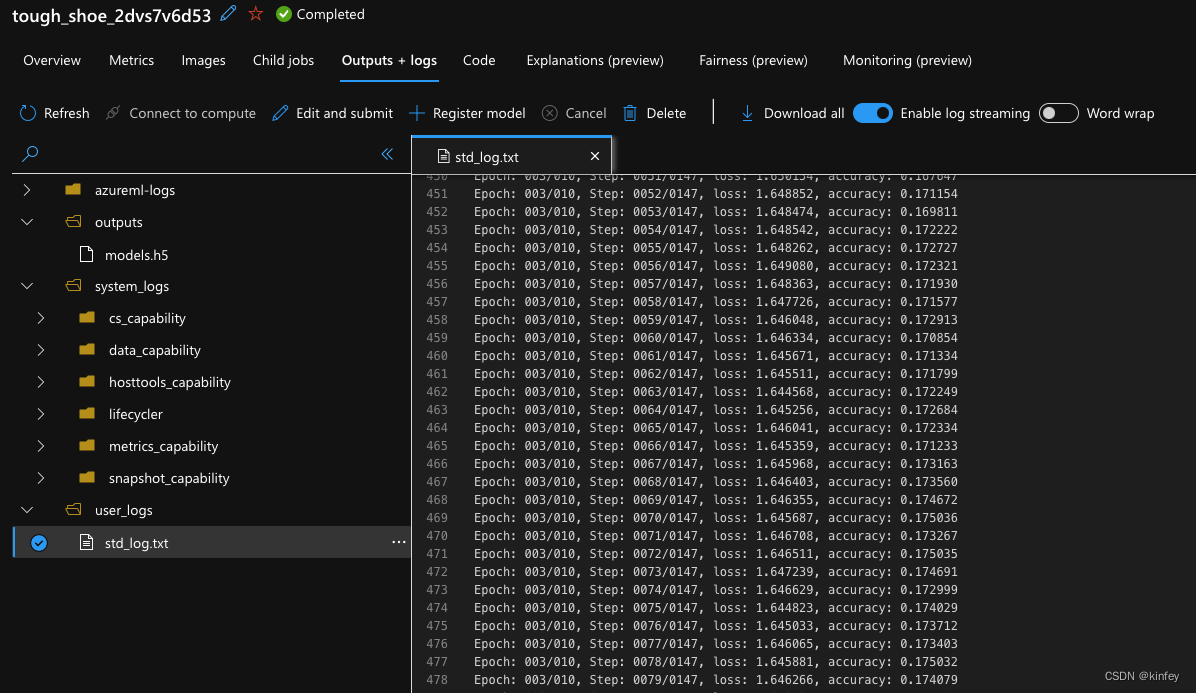
Task: Select the outputs folder name
Action: click(x=118, y=222)
